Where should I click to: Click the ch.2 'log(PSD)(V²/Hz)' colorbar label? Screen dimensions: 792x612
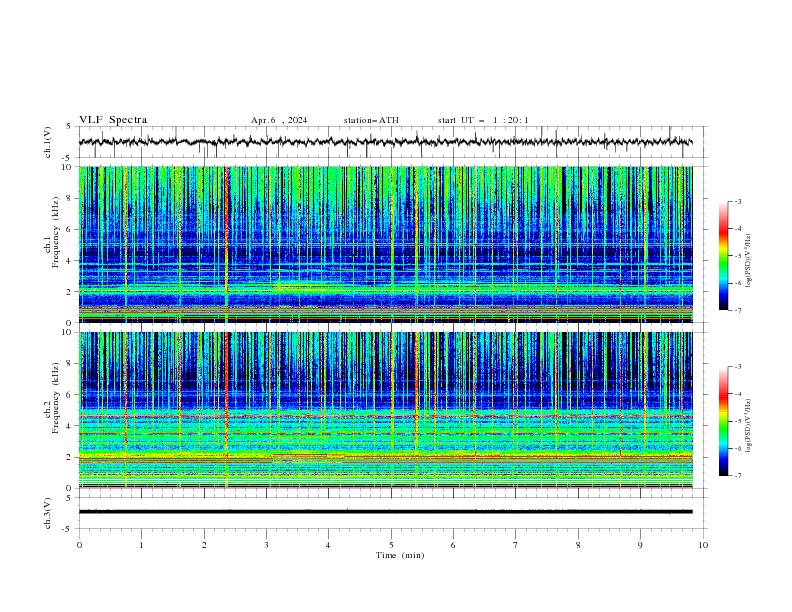coord(749,426)
